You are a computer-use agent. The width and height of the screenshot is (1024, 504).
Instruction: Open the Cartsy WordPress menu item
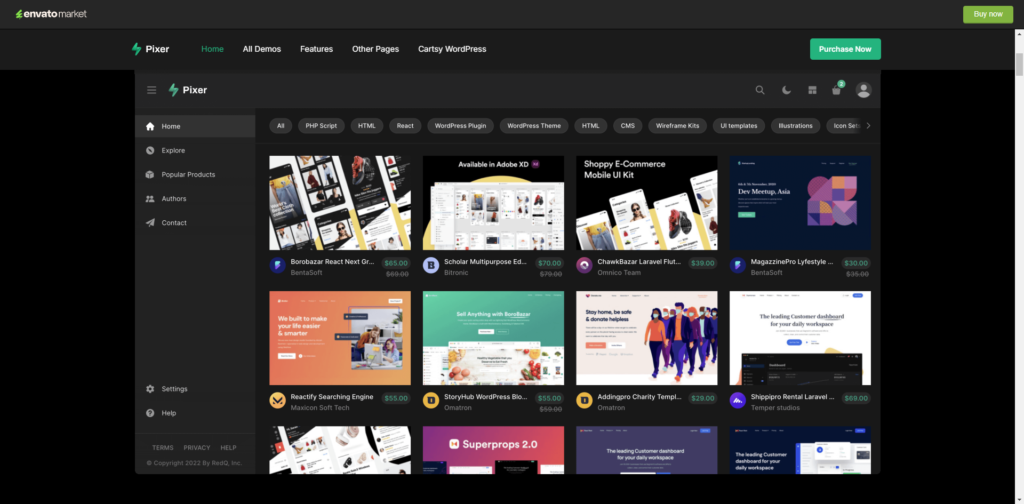[452, 49]
